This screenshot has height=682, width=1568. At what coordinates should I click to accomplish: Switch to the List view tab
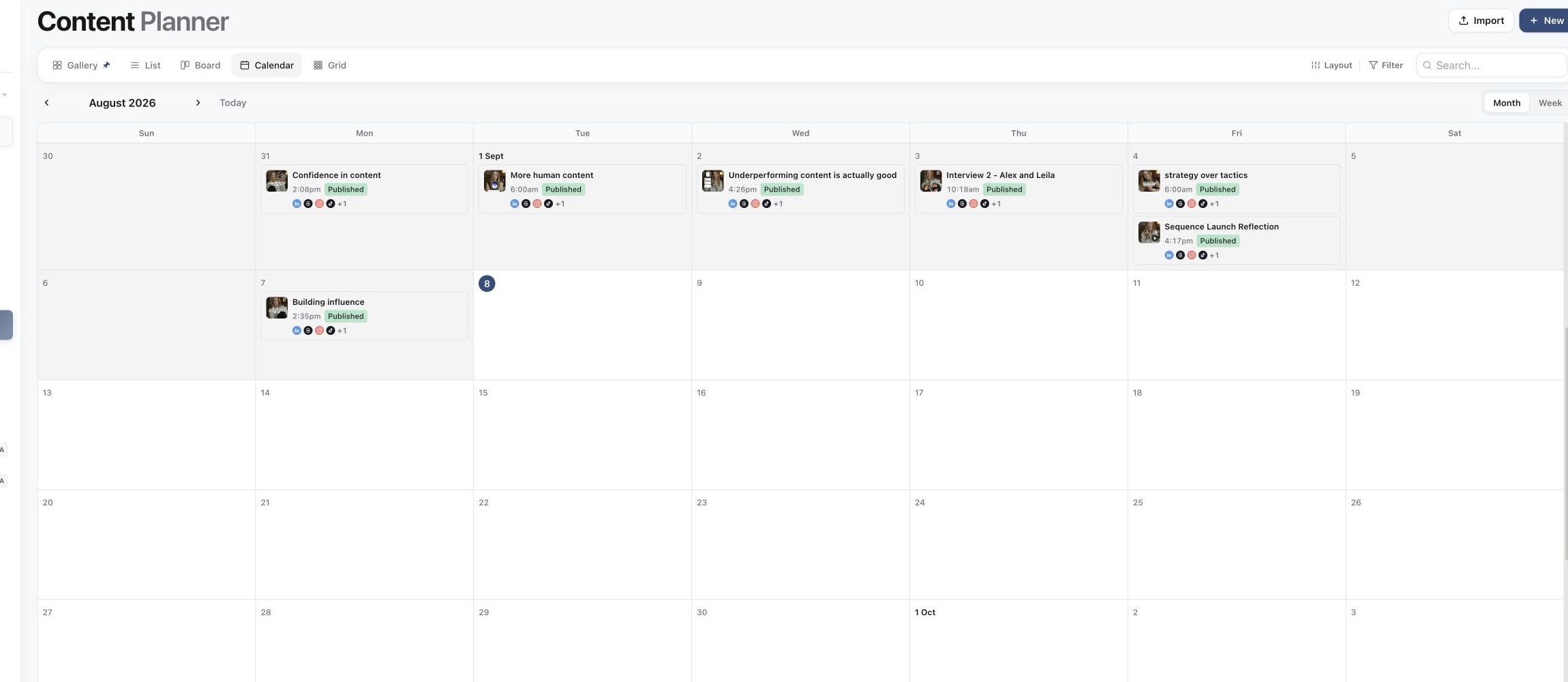coord(145,65)
